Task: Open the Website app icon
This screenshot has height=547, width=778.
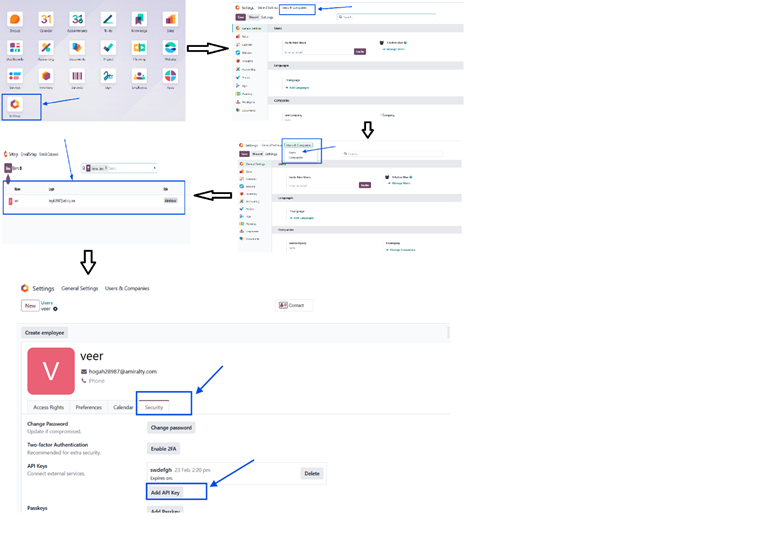Action: point(170,48)
